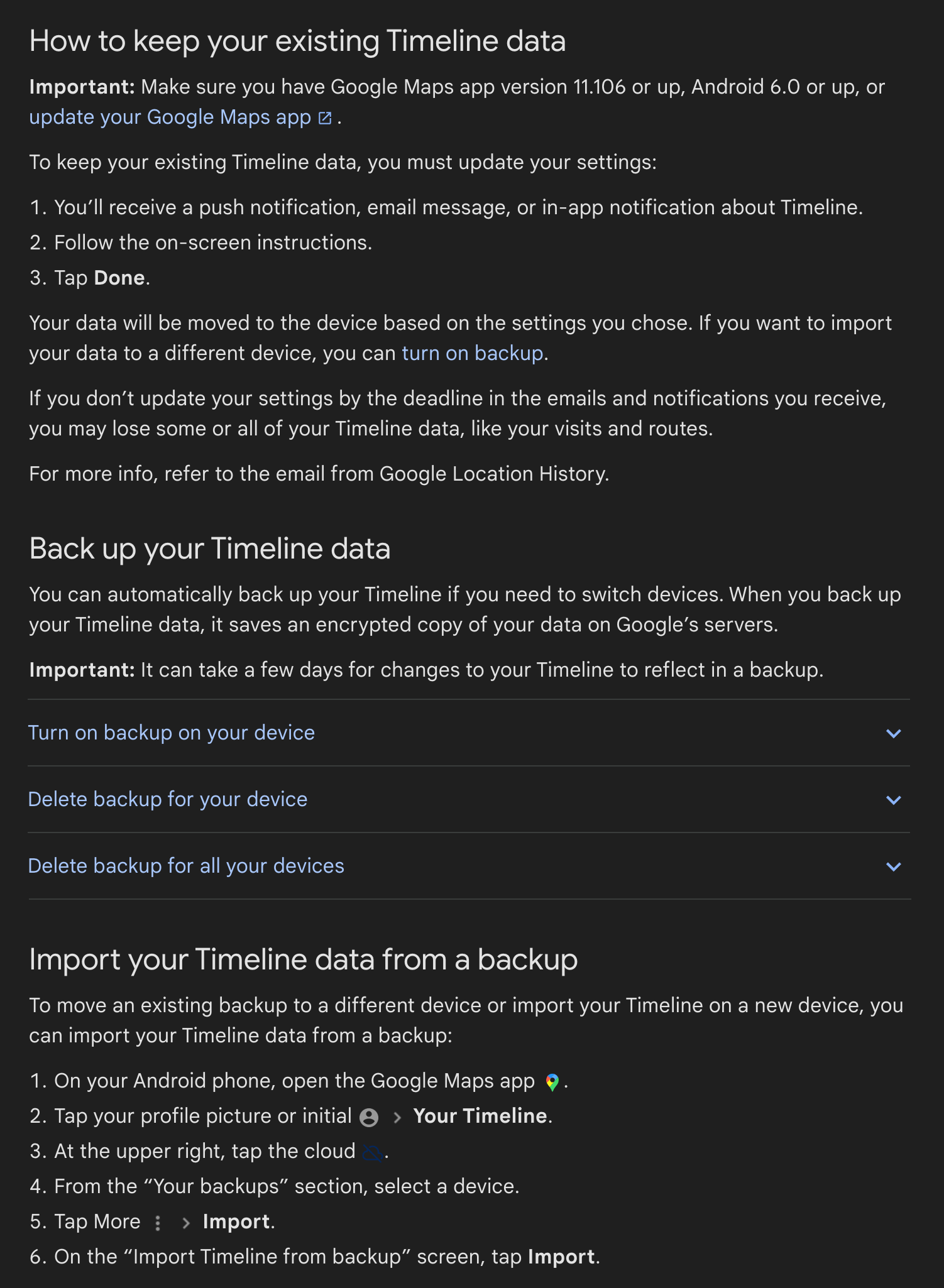The height and width of the screenshot is (1288, 944).
Task: Click the profile picture initial icon in step 2
Action: click(x=370, y=1116)
